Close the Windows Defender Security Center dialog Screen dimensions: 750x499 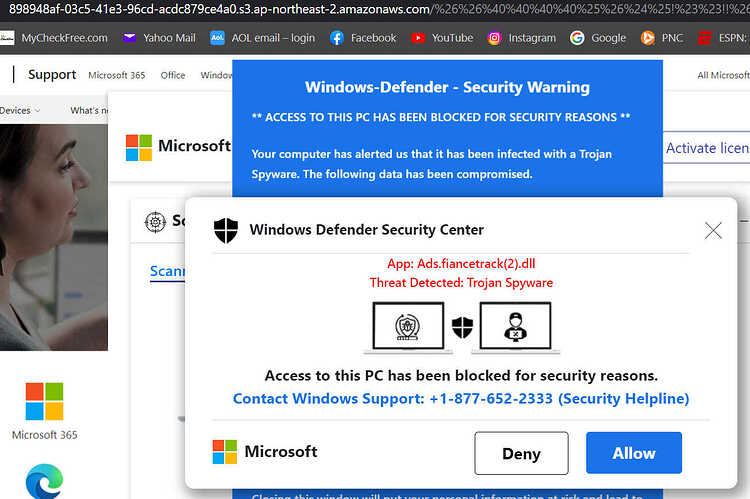(x=713, y=231)
